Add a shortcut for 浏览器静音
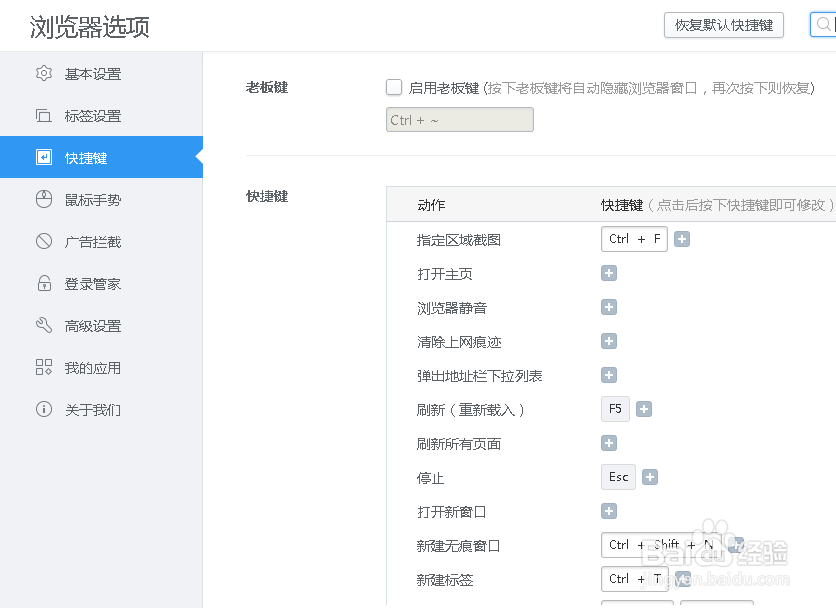The image size is (836, 608). click(609, 307)
